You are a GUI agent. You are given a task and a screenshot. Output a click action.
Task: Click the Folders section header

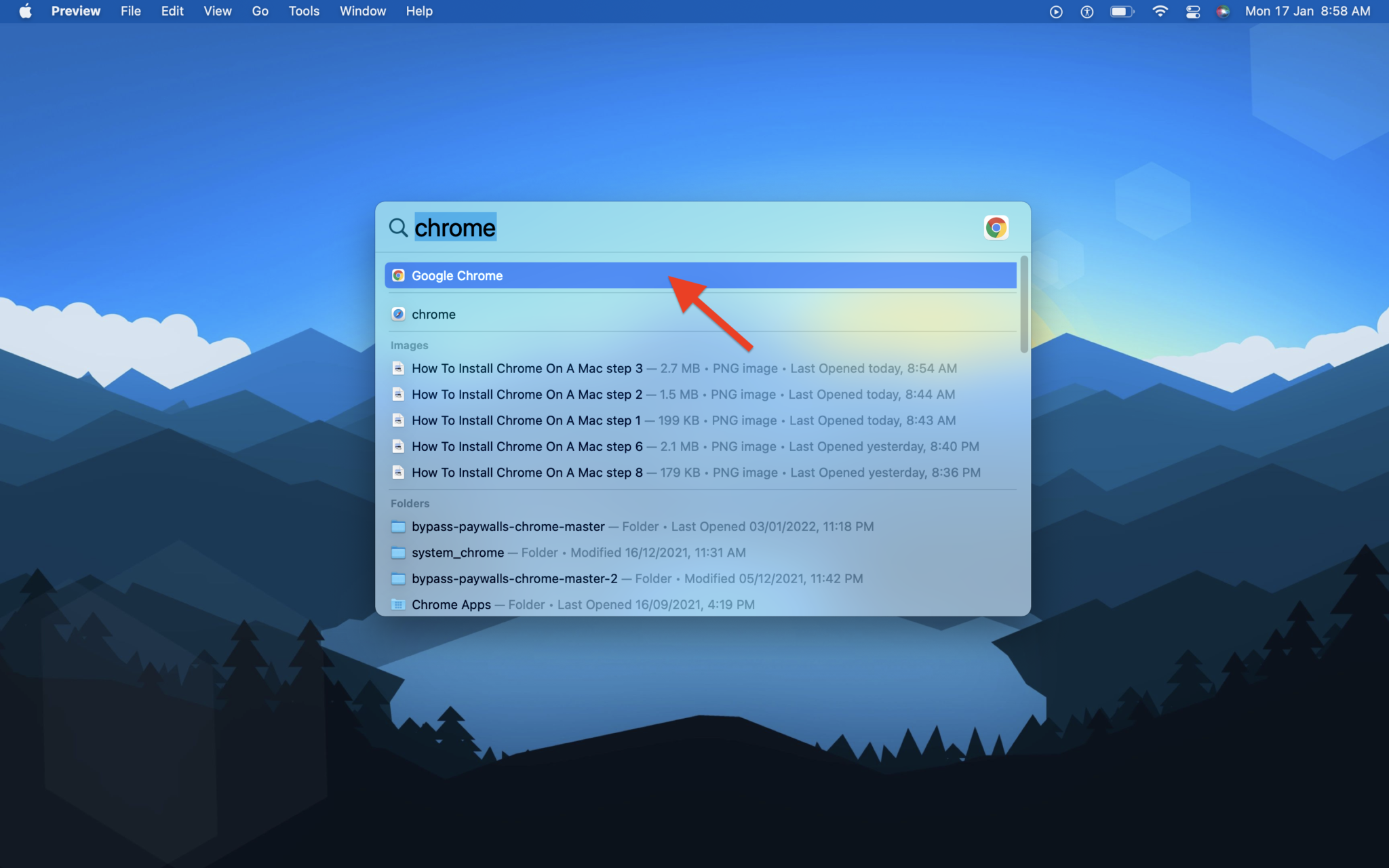(x=410, y=503)
